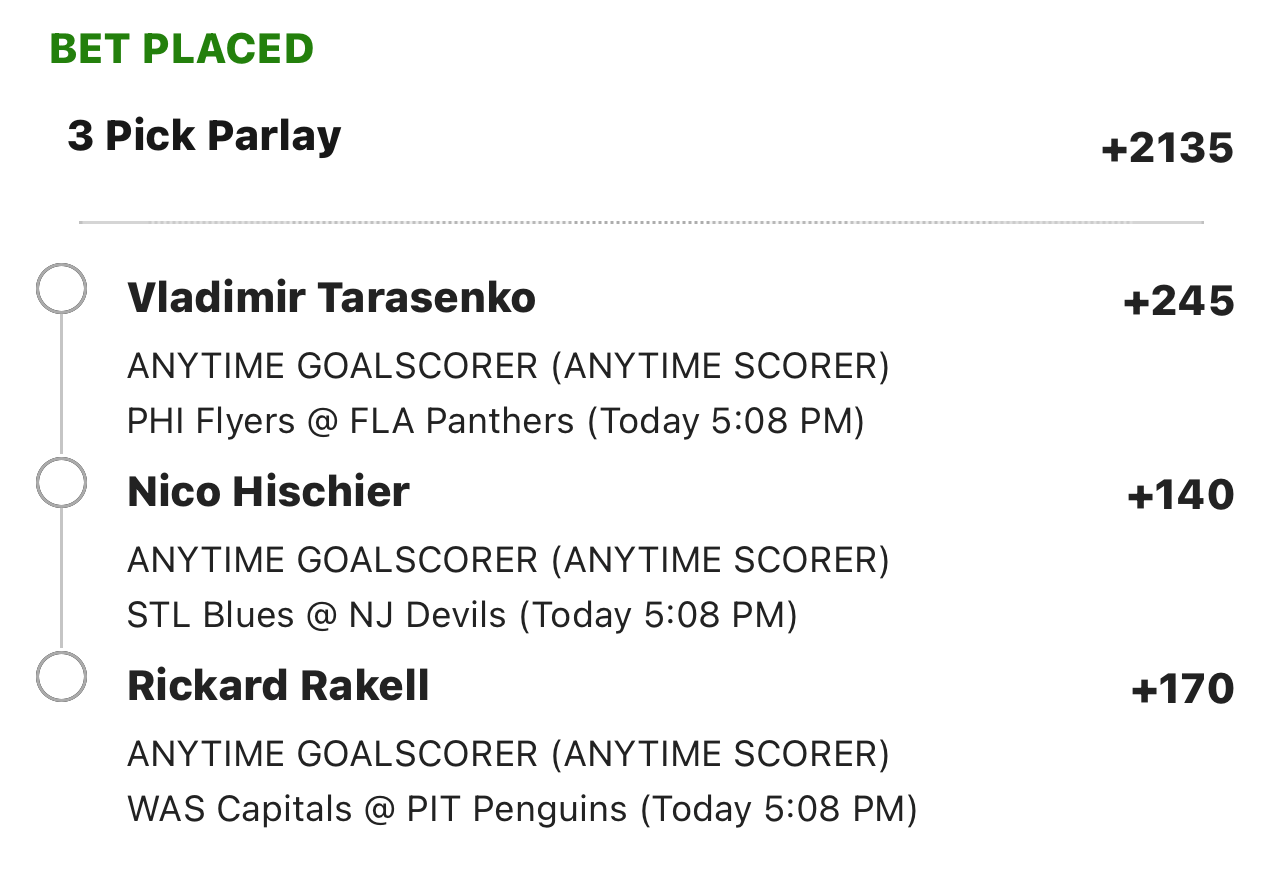The image size is (1284, 872).
Task: Open Vladimir Tarasenko player name
Action: click(x=331, y=298)
